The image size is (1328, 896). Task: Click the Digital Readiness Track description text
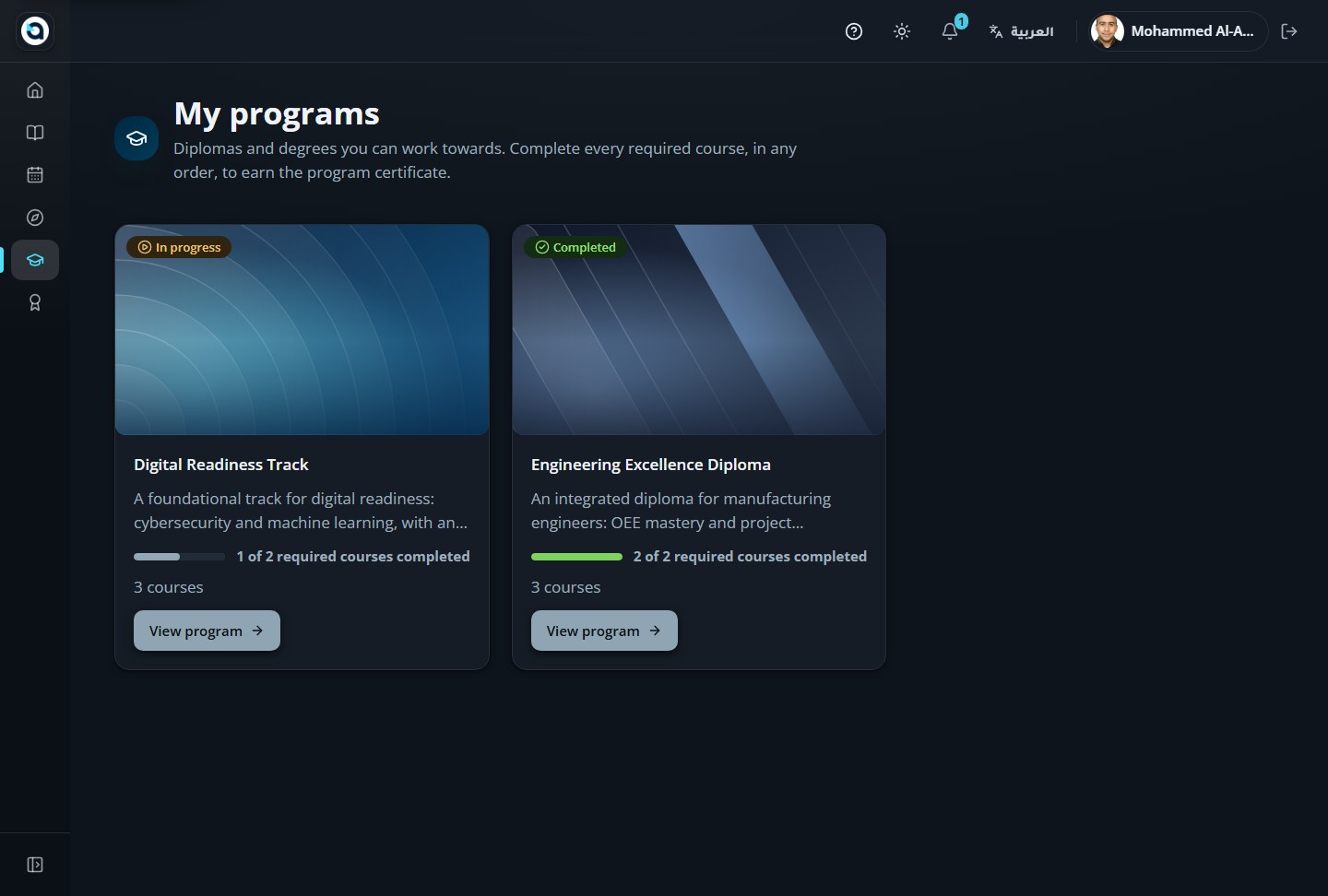click(x=301, y=511)
